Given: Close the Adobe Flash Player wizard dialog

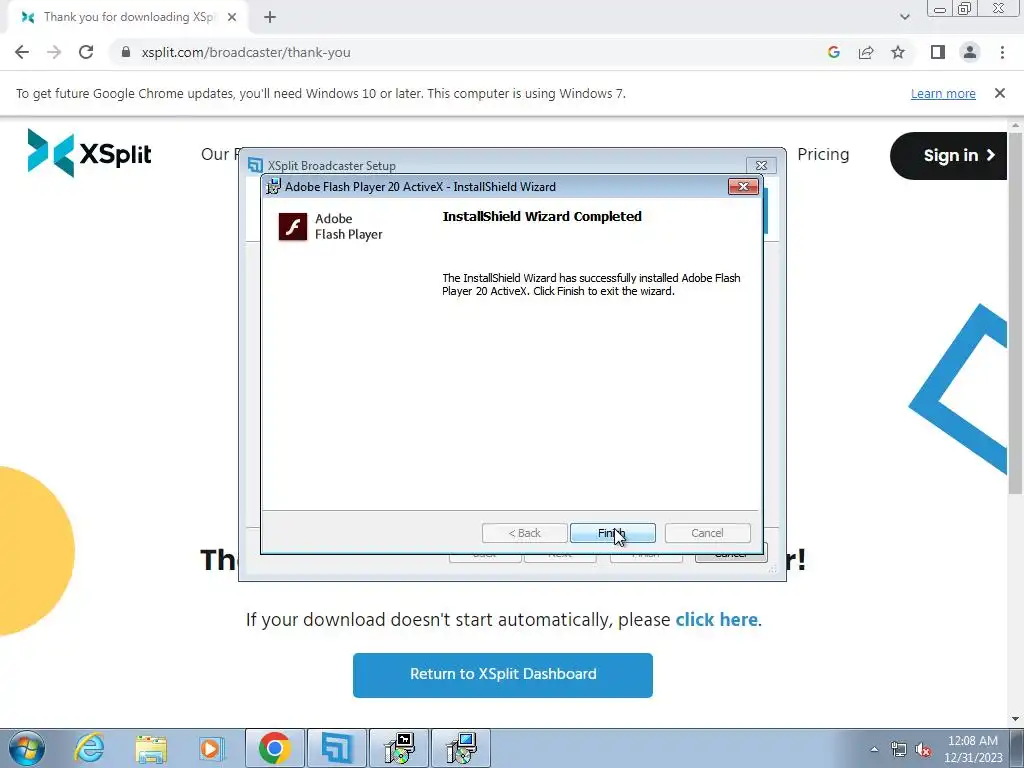Looking at the screenshot, I should 743,187.
